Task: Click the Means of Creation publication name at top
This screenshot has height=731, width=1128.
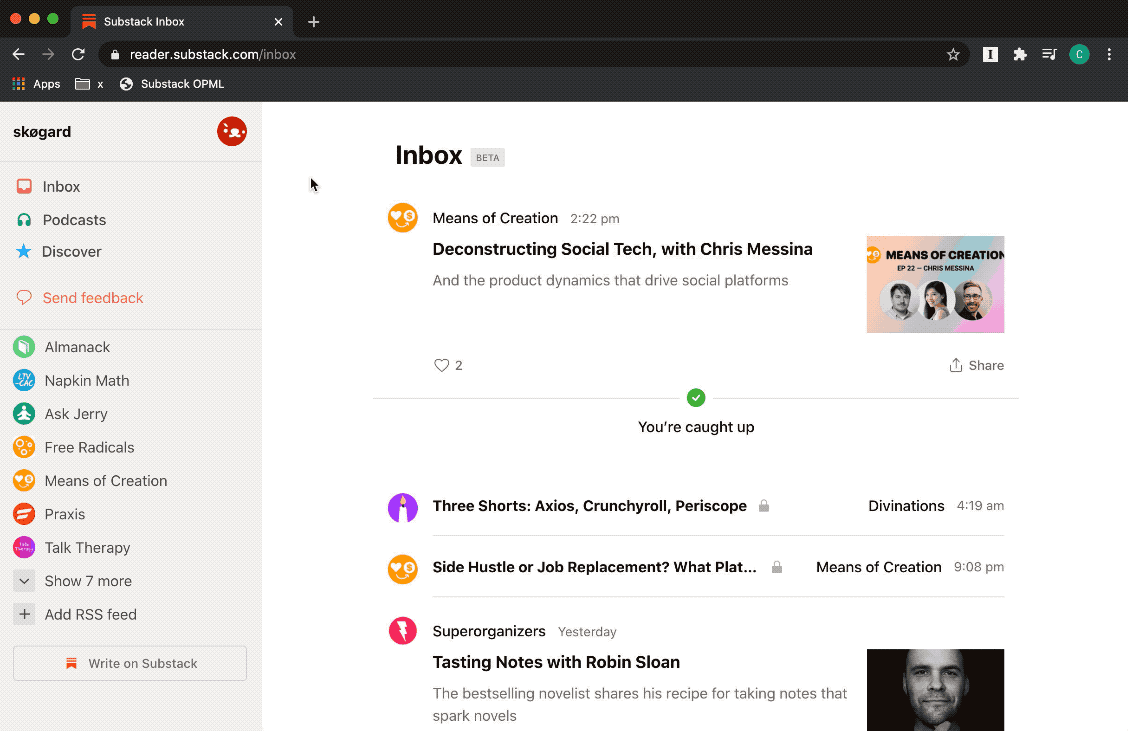Action: coord(495,218)
